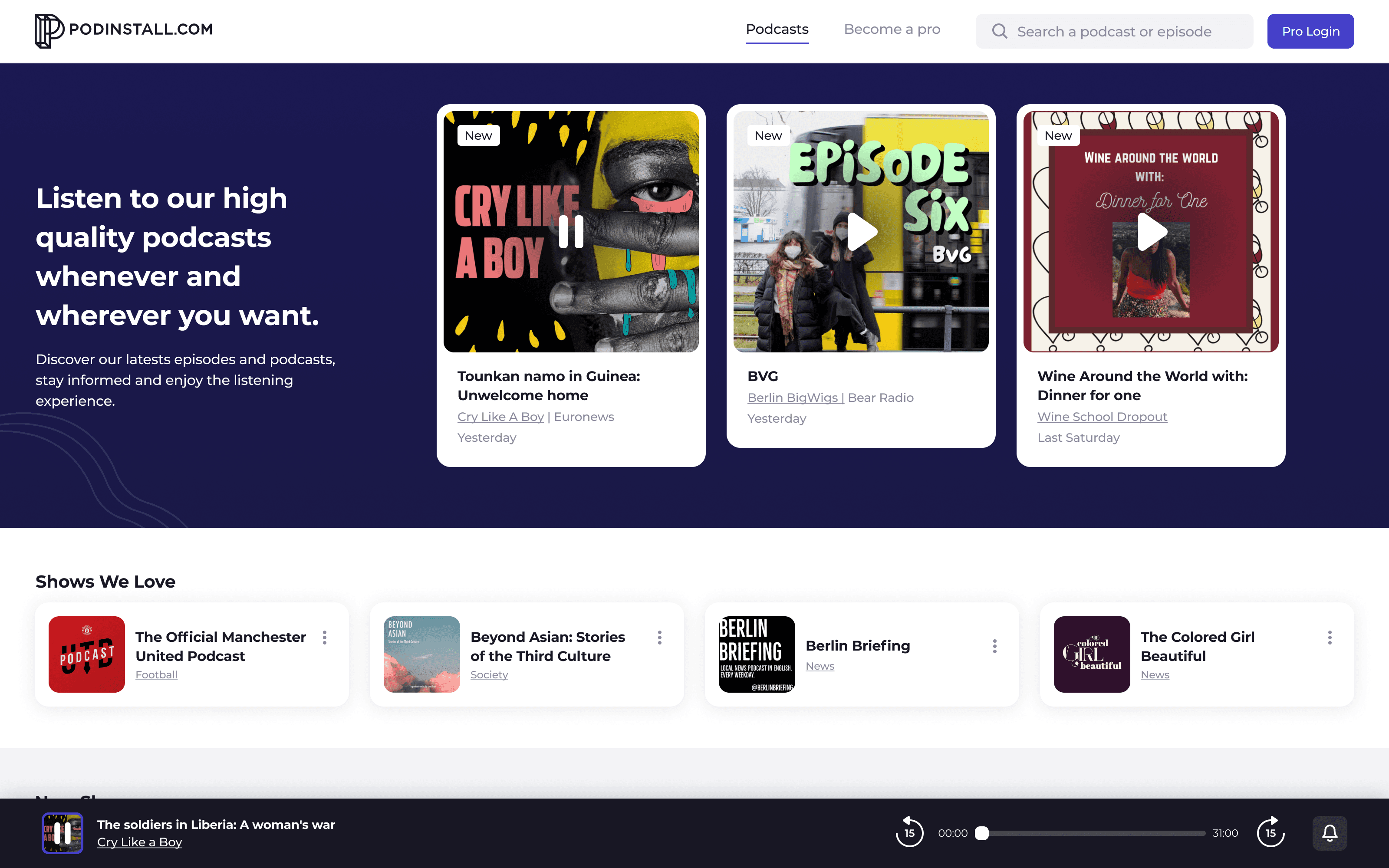Click the 'The soldiers in Liberia: A woman's war' title
Screen dimensions: 1389x868
coord(216,824)
